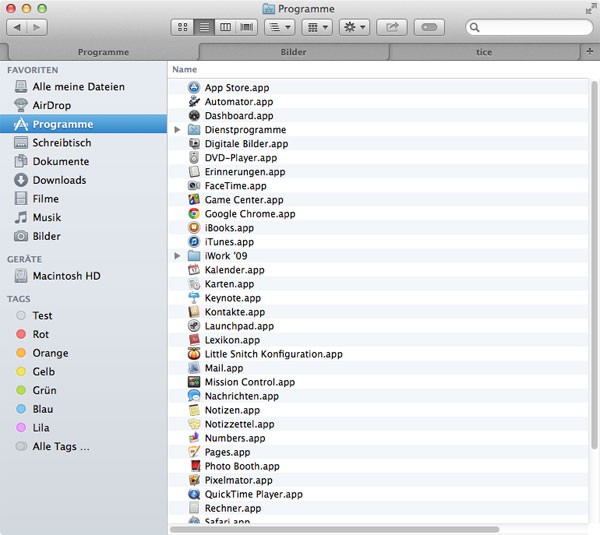Switch to Cover Flow view
Screen dimensions: 600x535
246,27
